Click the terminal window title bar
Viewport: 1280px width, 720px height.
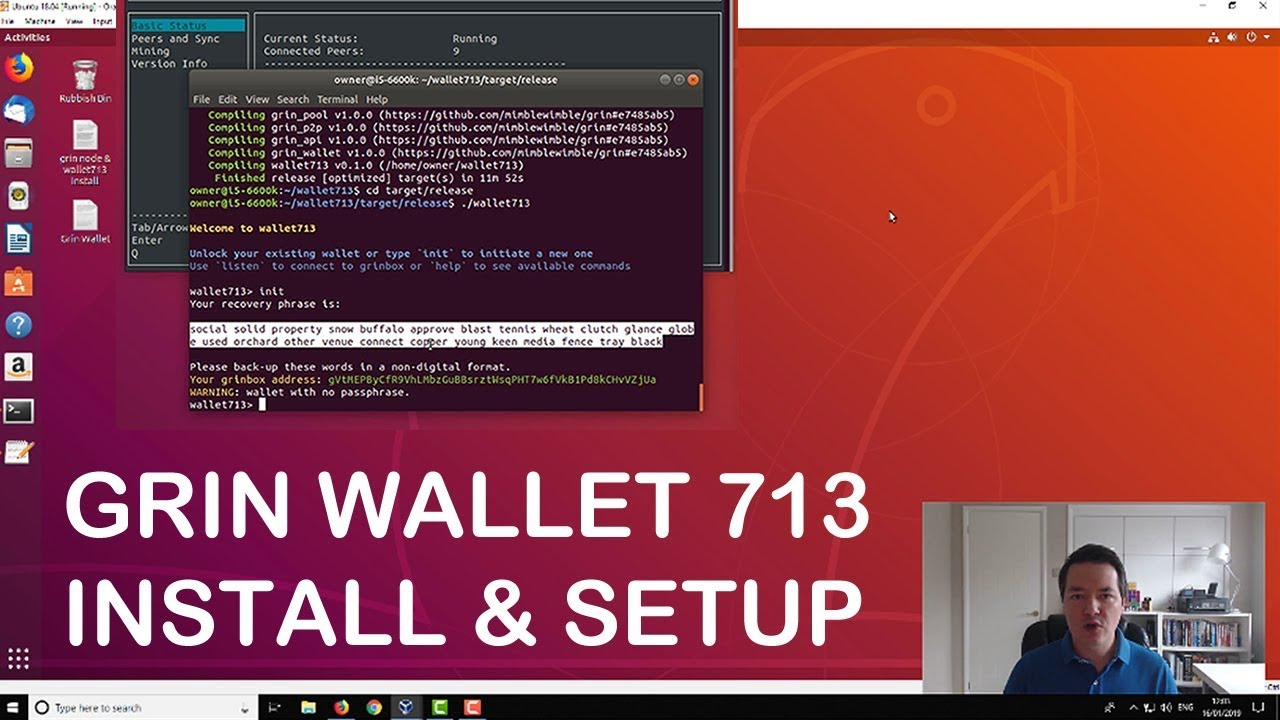coord(445,79)
